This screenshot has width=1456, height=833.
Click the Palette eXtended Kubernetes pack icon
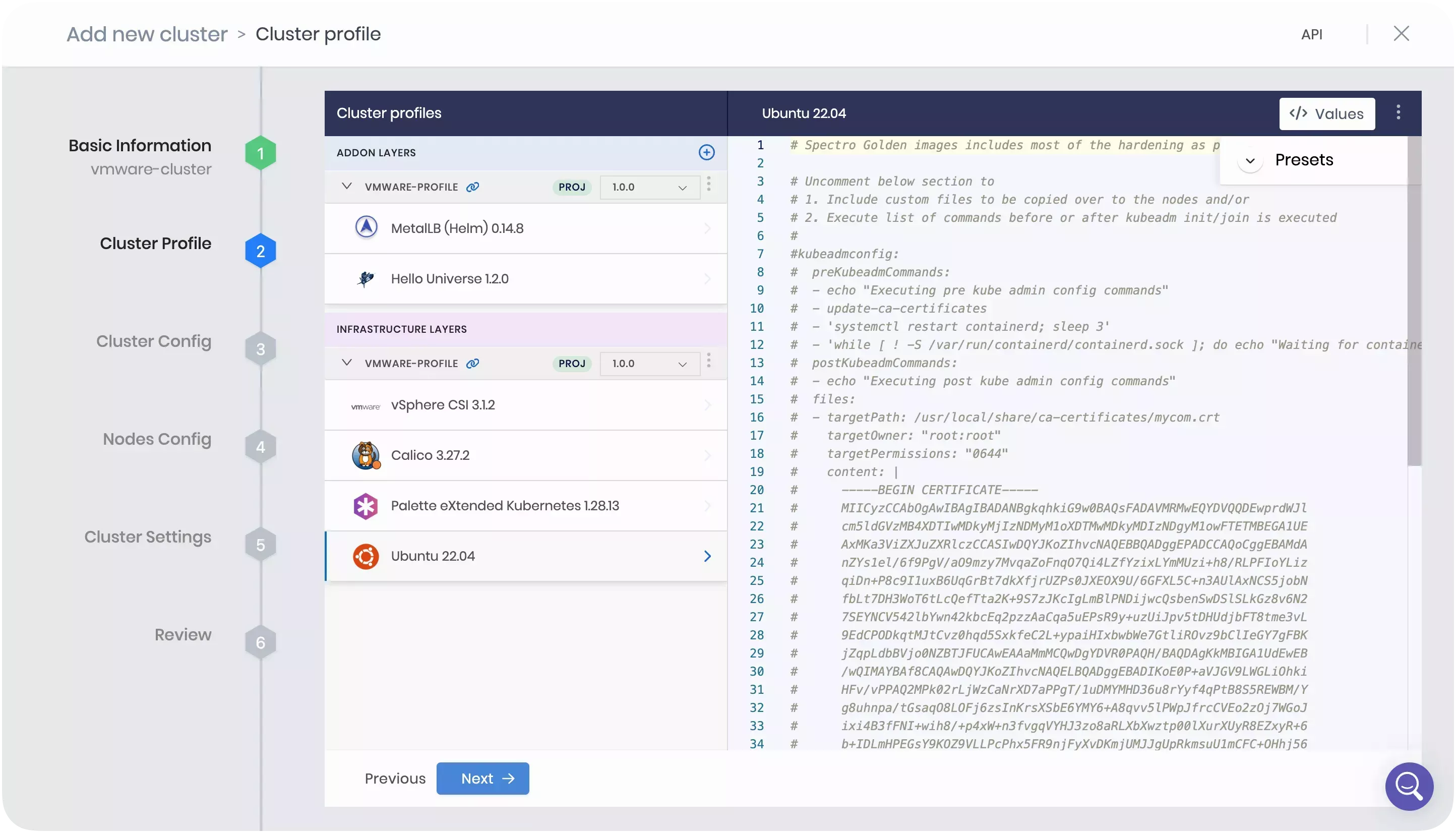(x=366, y=506)
